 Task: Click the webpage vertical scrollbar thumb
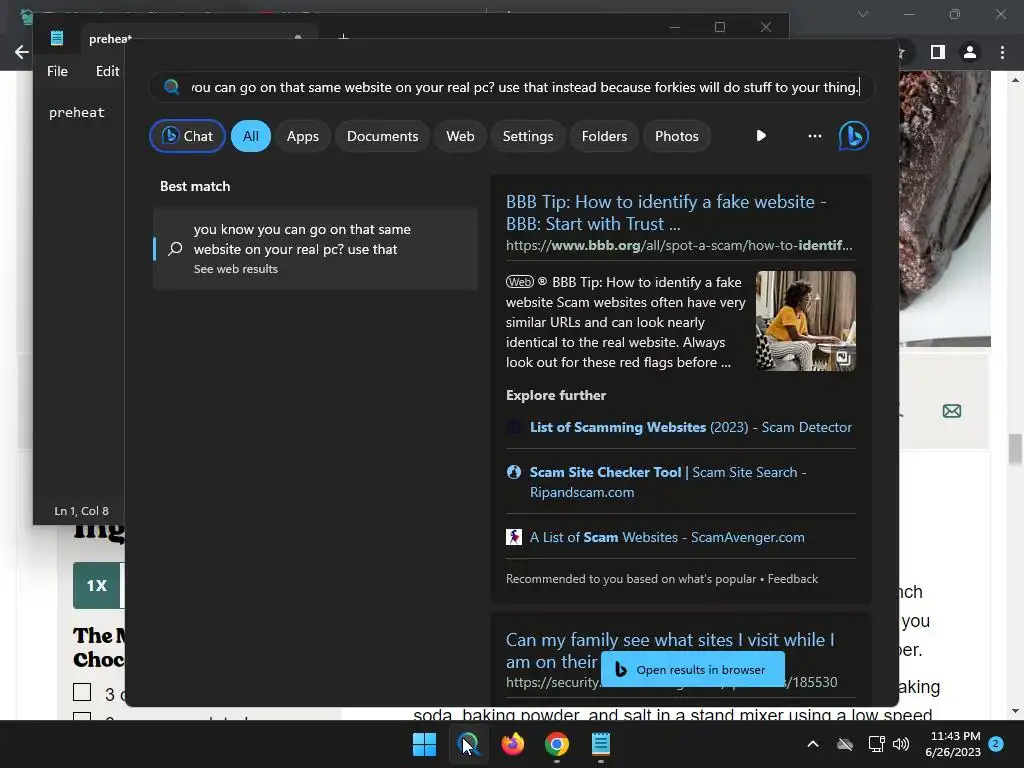click(1016, 449)
